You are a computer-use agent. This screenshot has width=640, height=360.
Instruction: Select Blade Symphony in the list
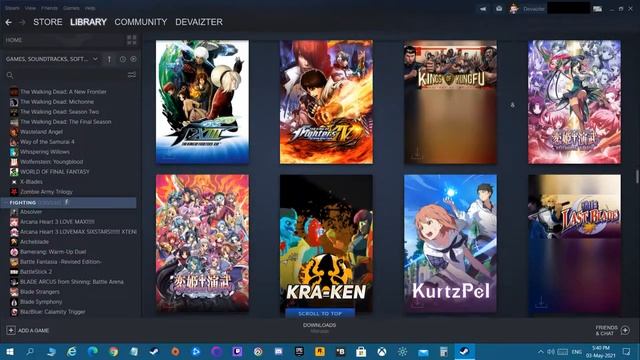pos(41,302)
